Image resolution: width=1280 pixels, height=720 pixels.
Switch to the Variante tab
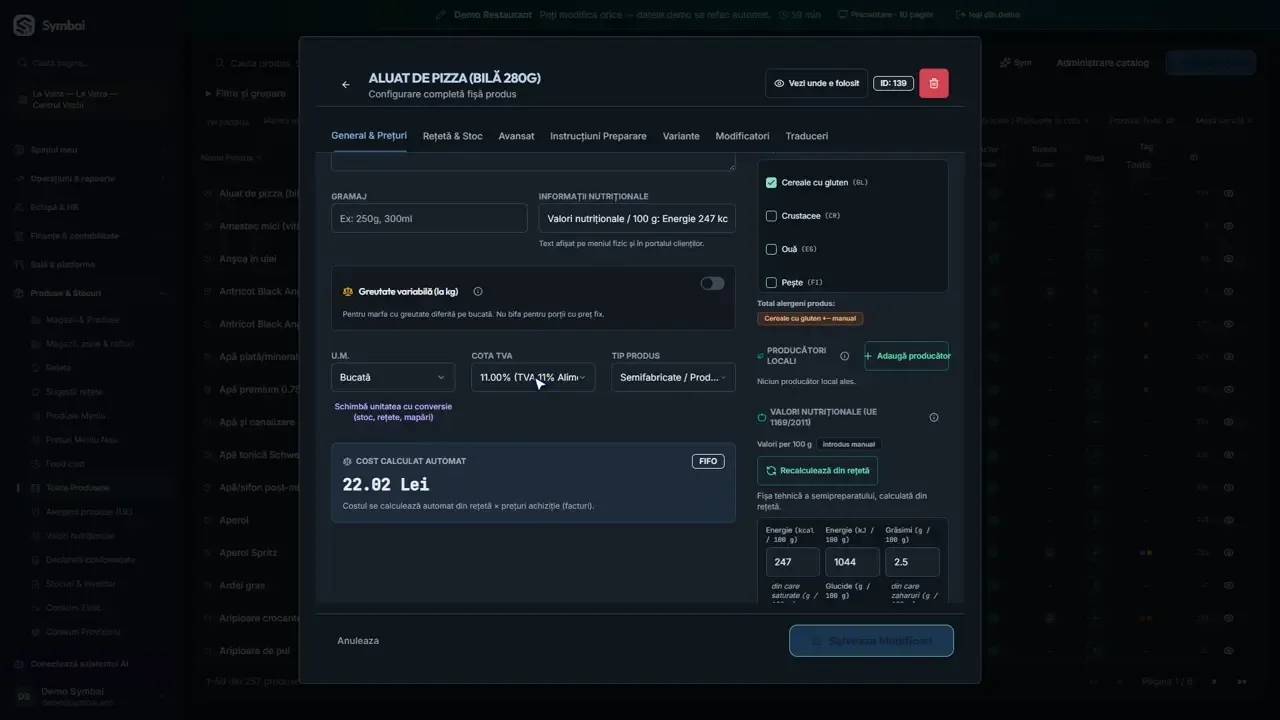(x=681, y=136)
